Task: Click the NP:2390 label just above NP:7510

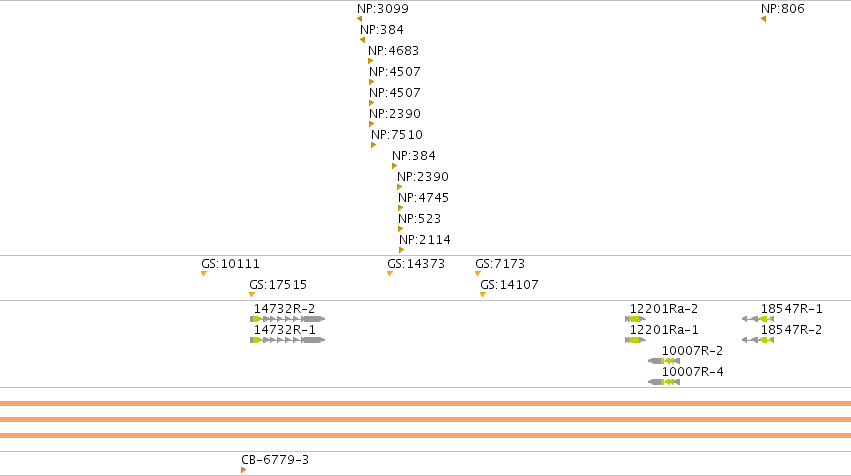Action: pyautogui.click(x=395, y=113)
